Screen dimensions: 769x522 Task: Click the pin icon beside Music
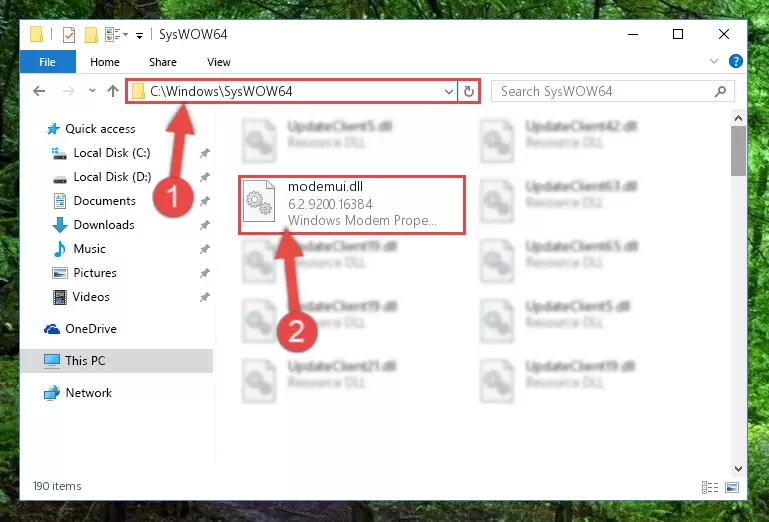pyautogui.click(x=205, y=249)
